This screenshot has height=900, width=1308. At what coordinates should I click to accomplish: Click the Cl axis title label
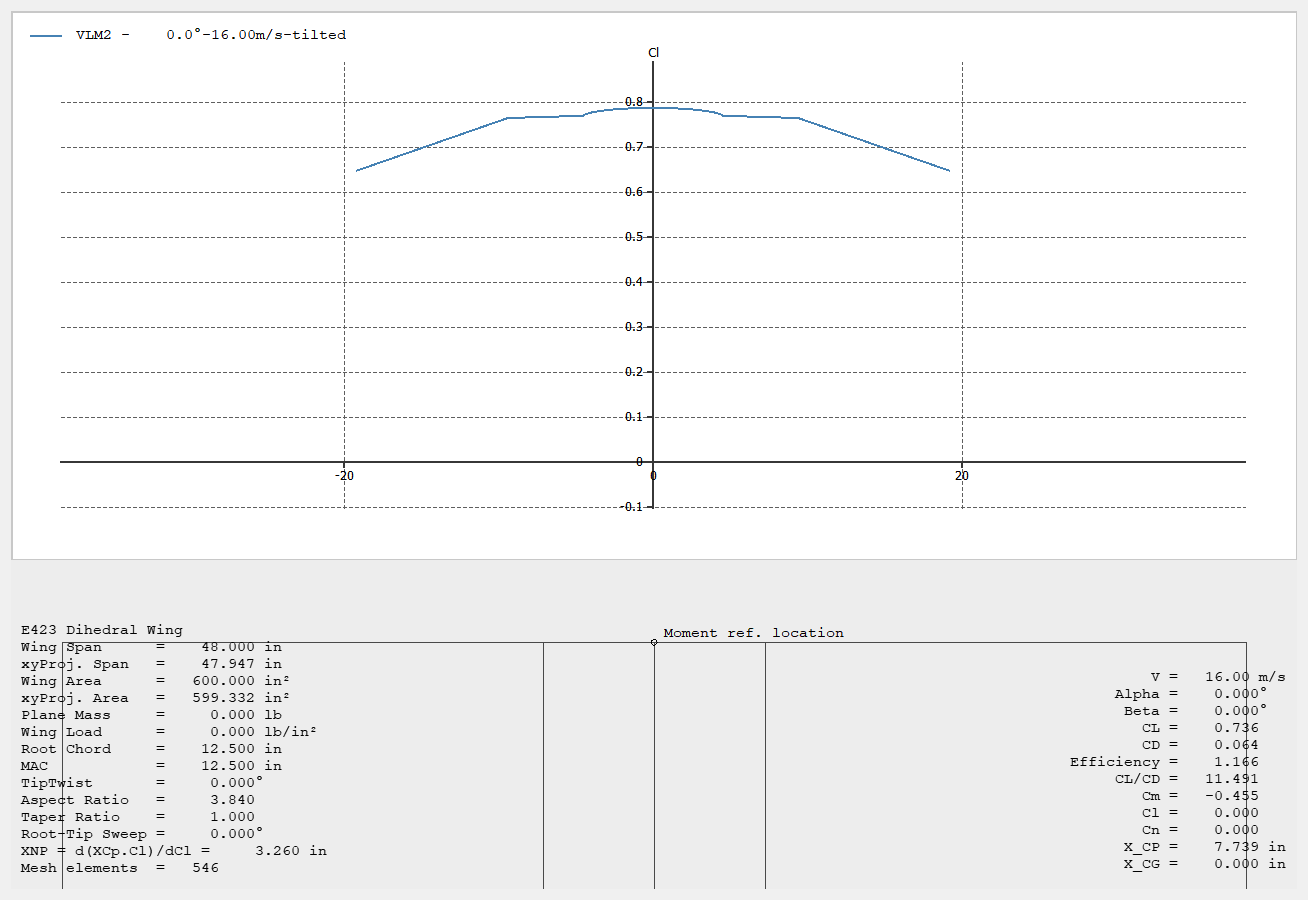[653, 52]
